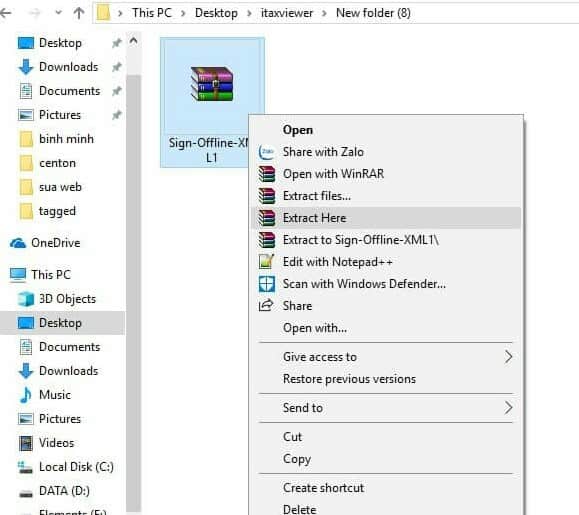Open Downloads under This PC
This screenshot has height=515, width=579.
(58, 371)
